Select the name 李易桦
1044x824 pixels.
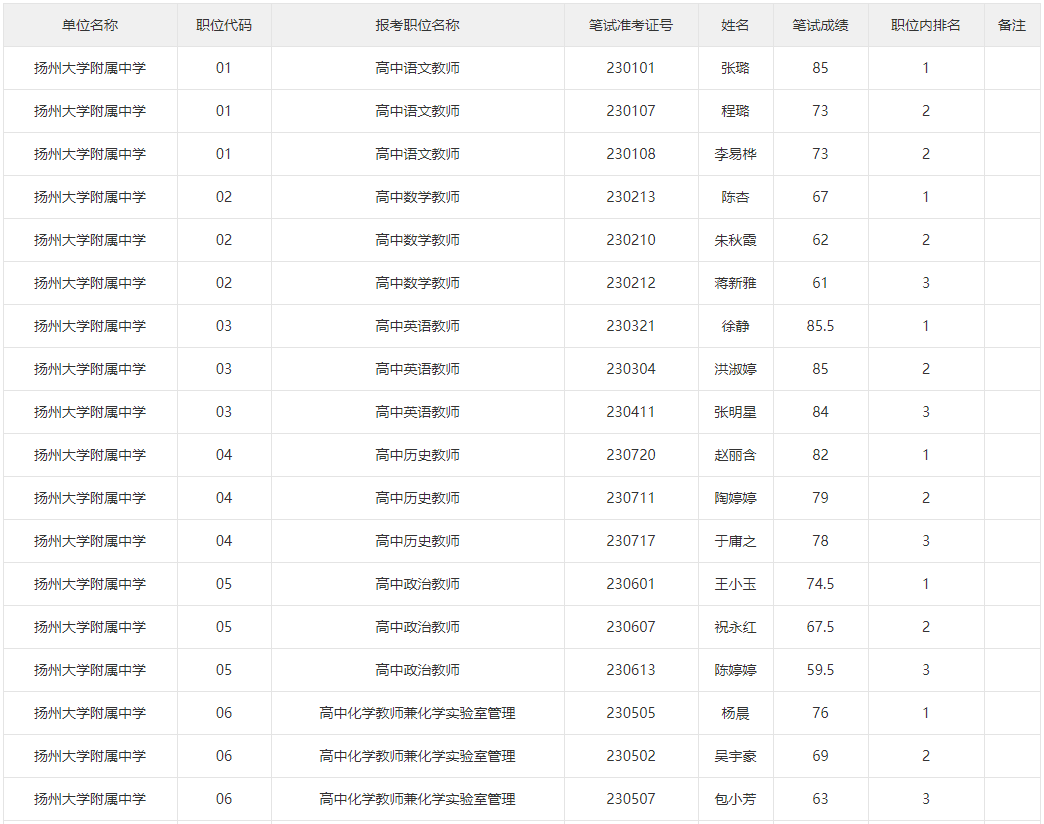tap(735, 154)
